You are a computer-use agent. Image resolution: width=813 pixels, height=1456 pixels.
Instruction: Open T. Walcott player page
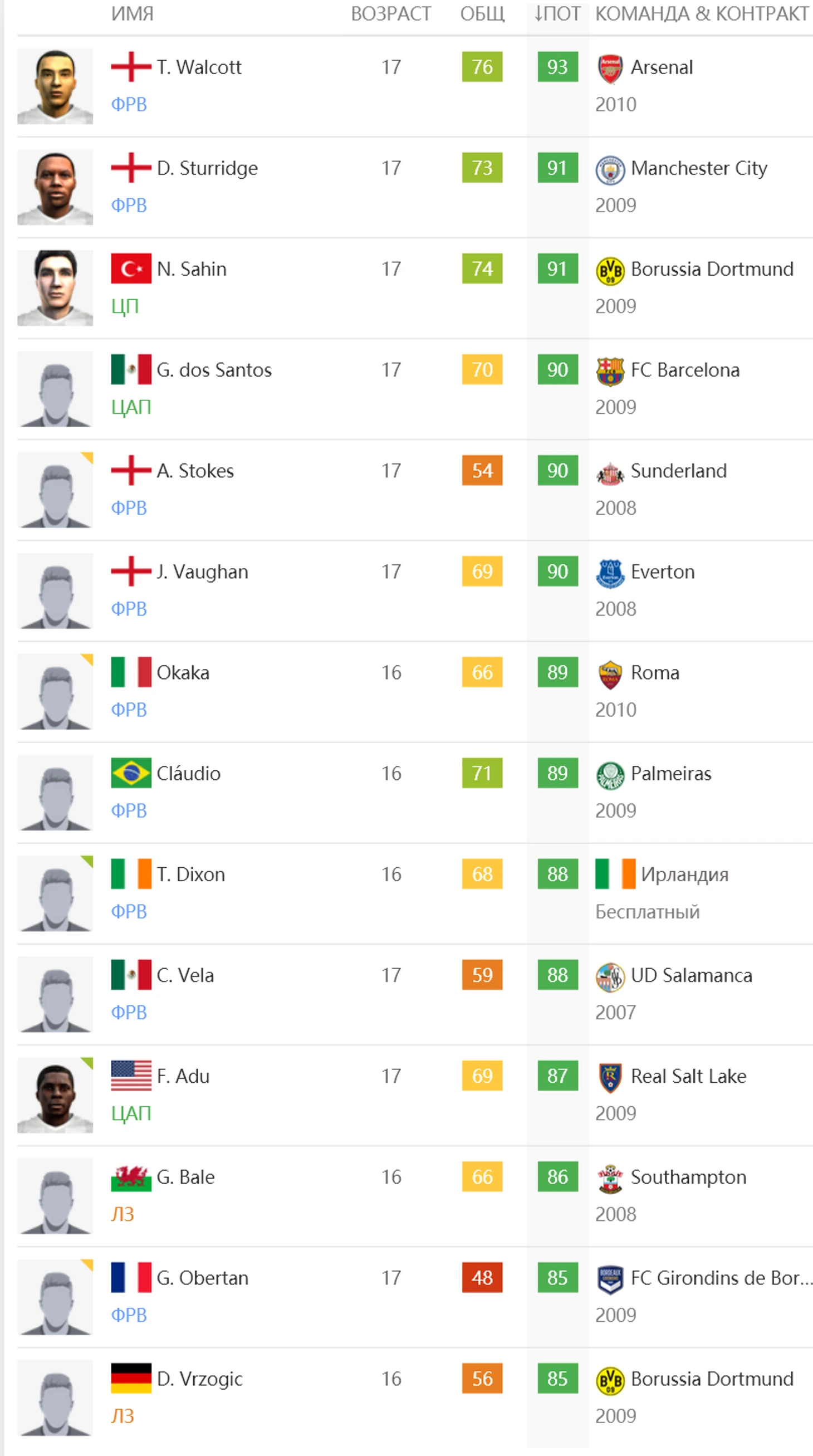199,67
